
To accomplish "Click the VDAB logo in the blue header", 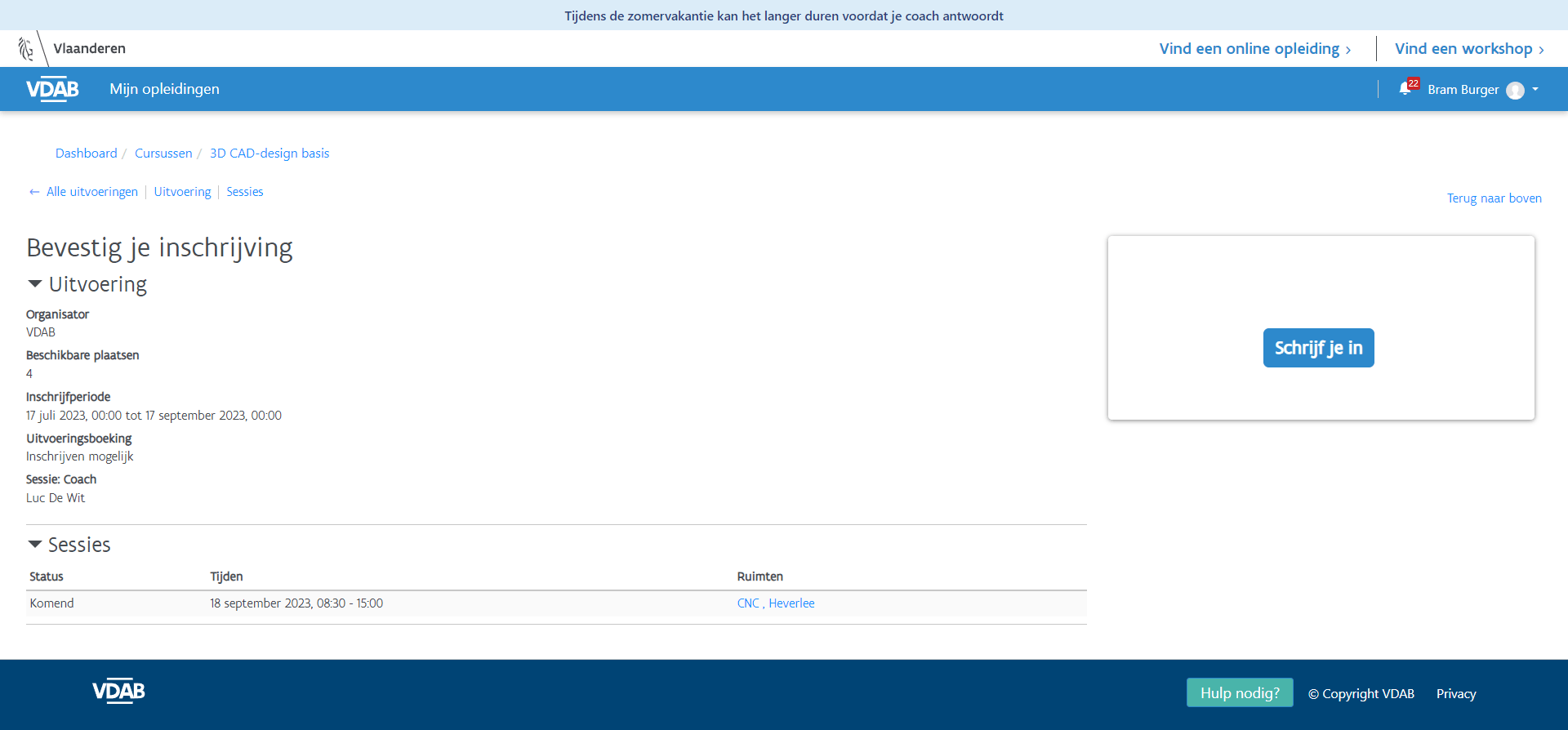I will click(52, 89).
